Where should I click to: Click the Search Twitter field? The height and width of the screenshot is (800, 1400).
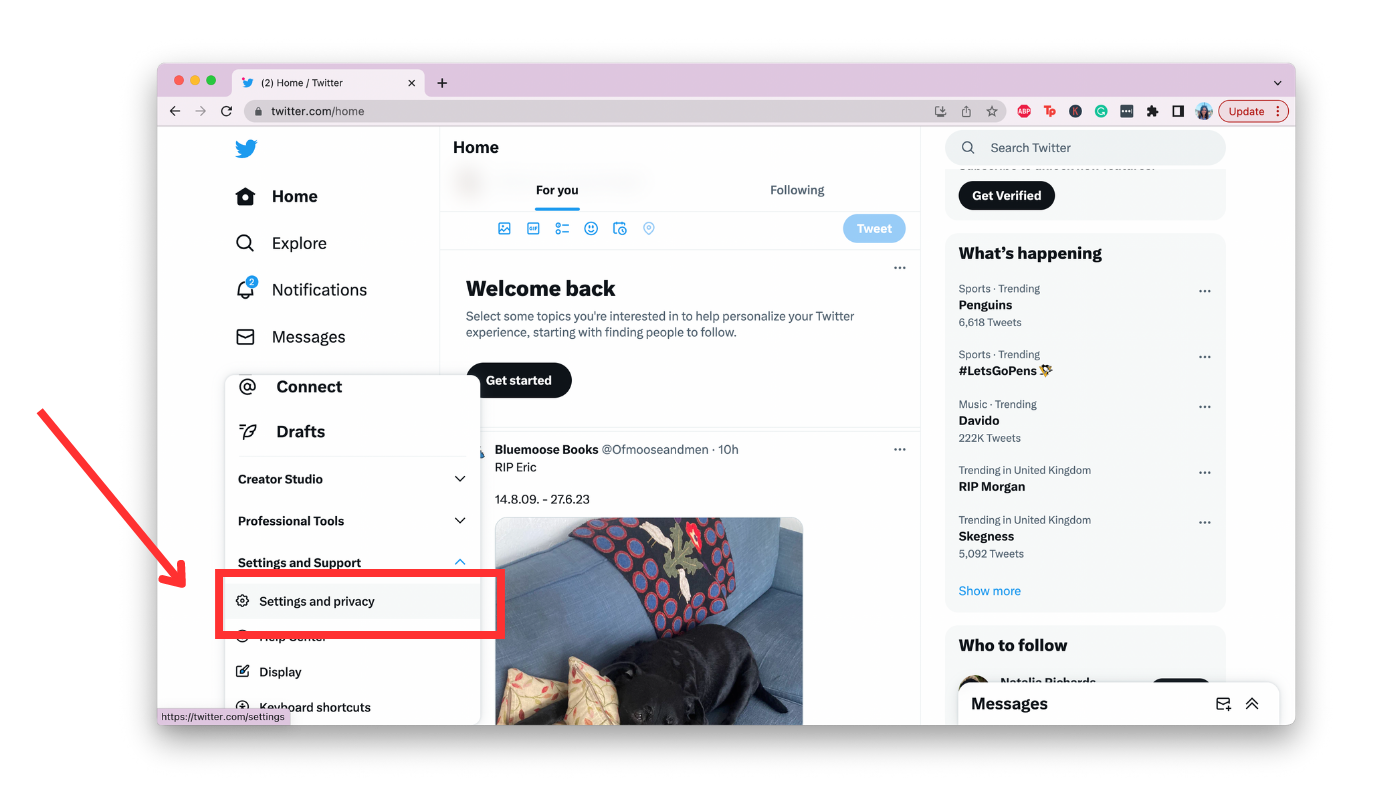[x=1085, y=147]
